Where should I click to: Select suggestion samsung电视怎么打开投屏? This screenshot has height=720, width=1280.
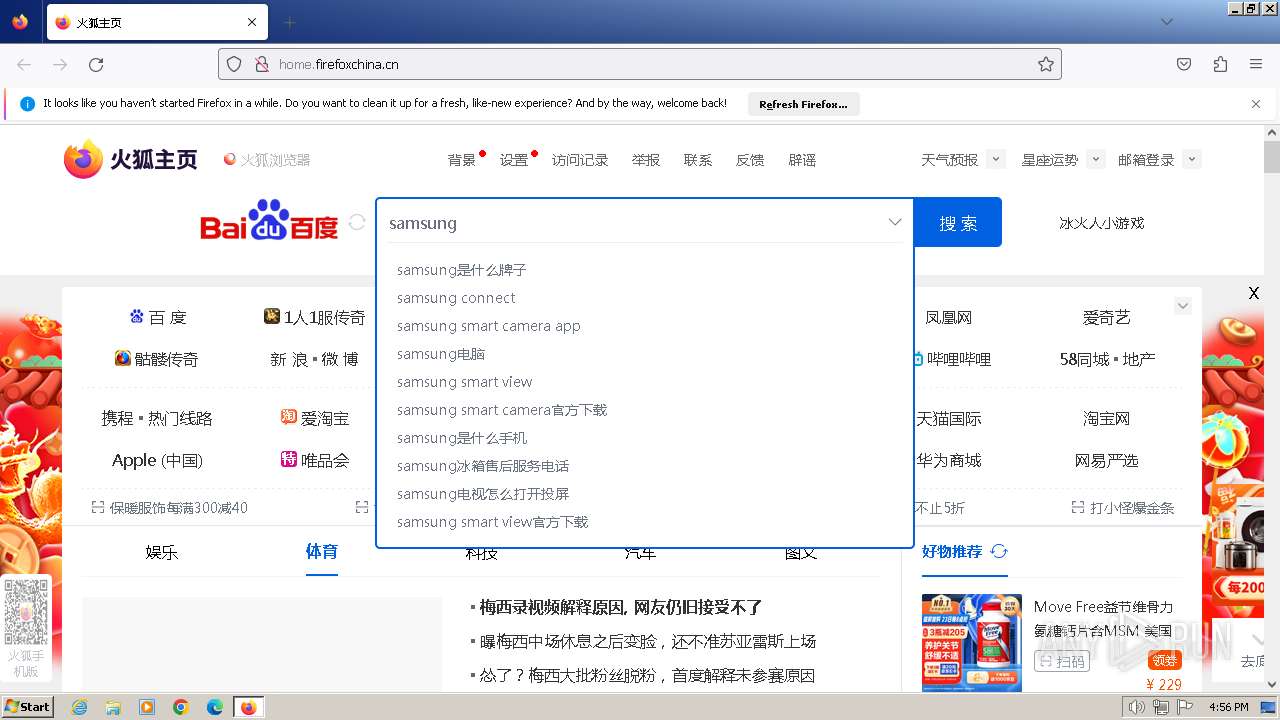pyautogui.click(x=483, y=494)
